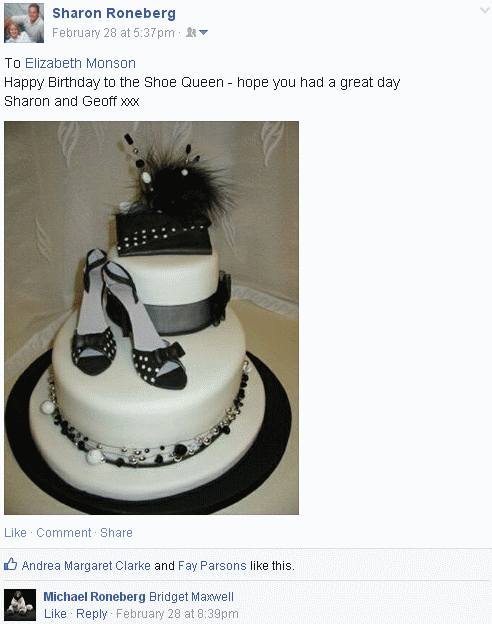Like Michael Roneberg's comment
Image resolution: width=492 pixels, height=624 pixels.
[55, 614]
